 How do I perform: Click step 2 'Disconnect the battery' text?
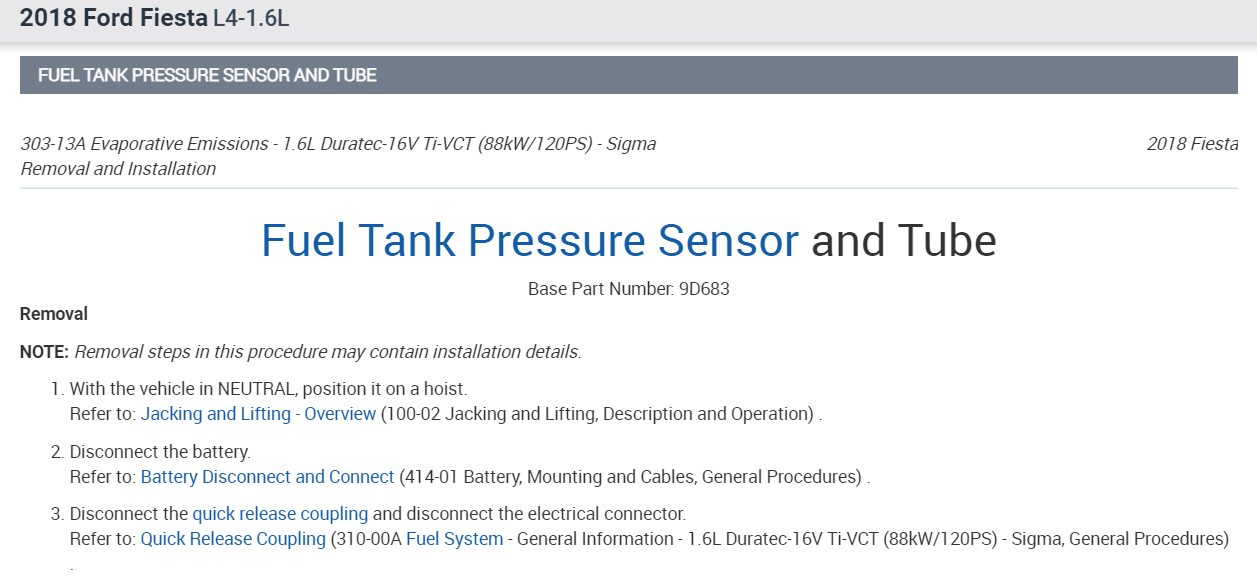click(160, 452)
